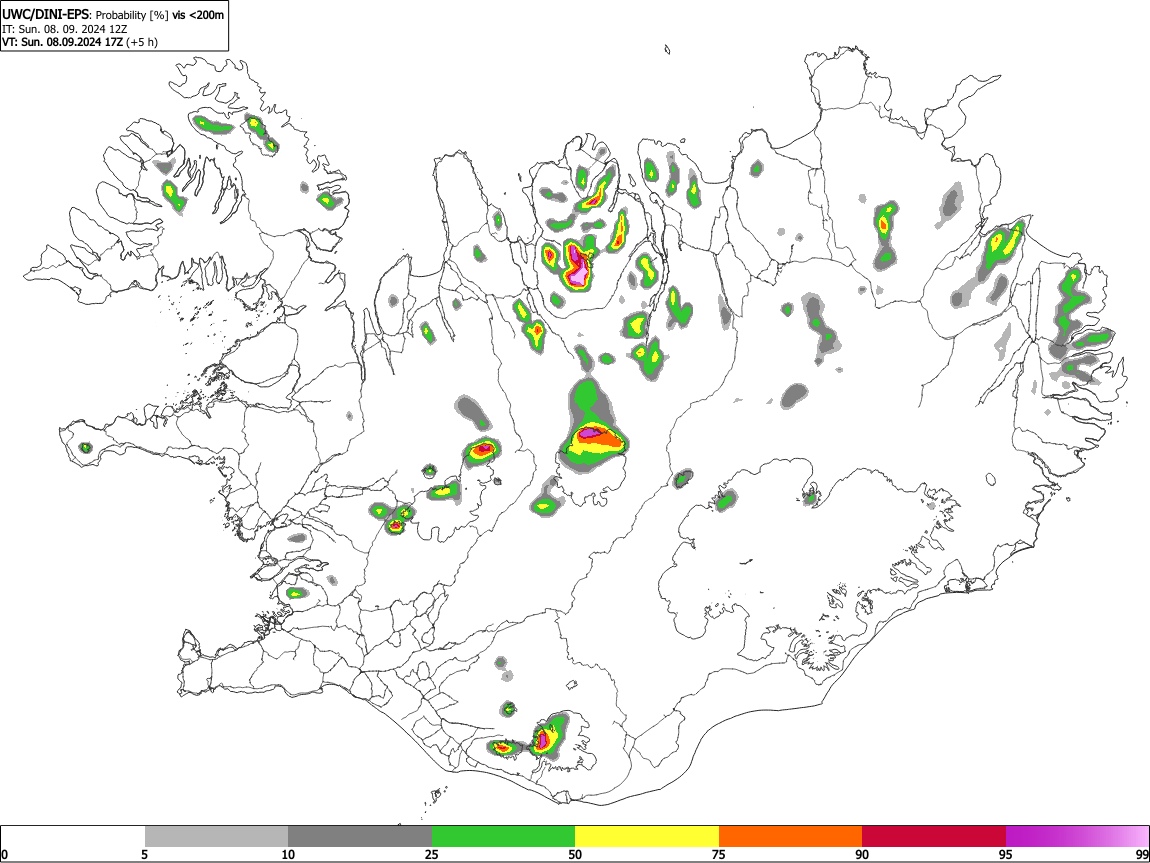Click the legend value '90'
The image size is (1150, 863).
coord(862,854)
